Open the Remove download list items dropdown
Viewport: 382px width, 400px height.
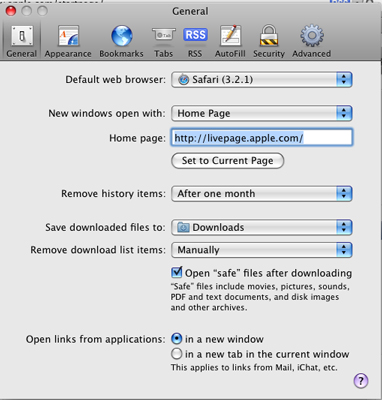coord(262,250)
